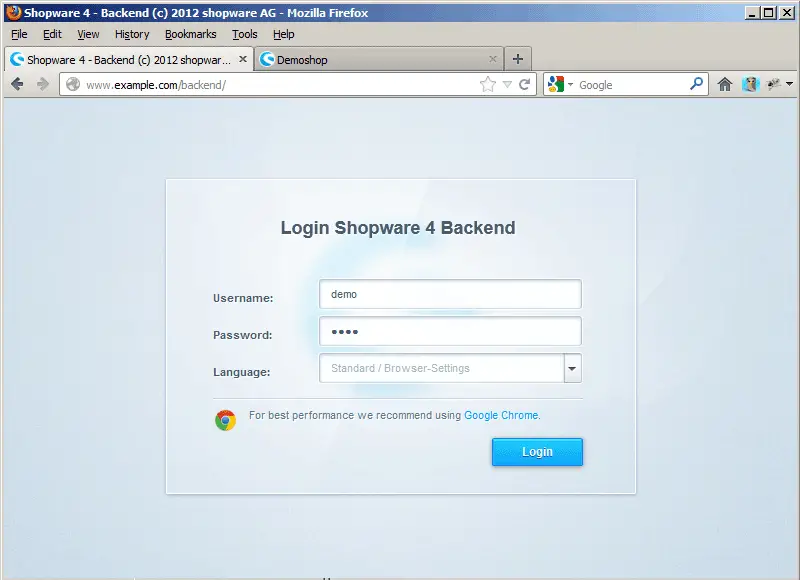Click the Shopware favicon on the Demoshop tab

pyautogui.click(x=267, y=59)
